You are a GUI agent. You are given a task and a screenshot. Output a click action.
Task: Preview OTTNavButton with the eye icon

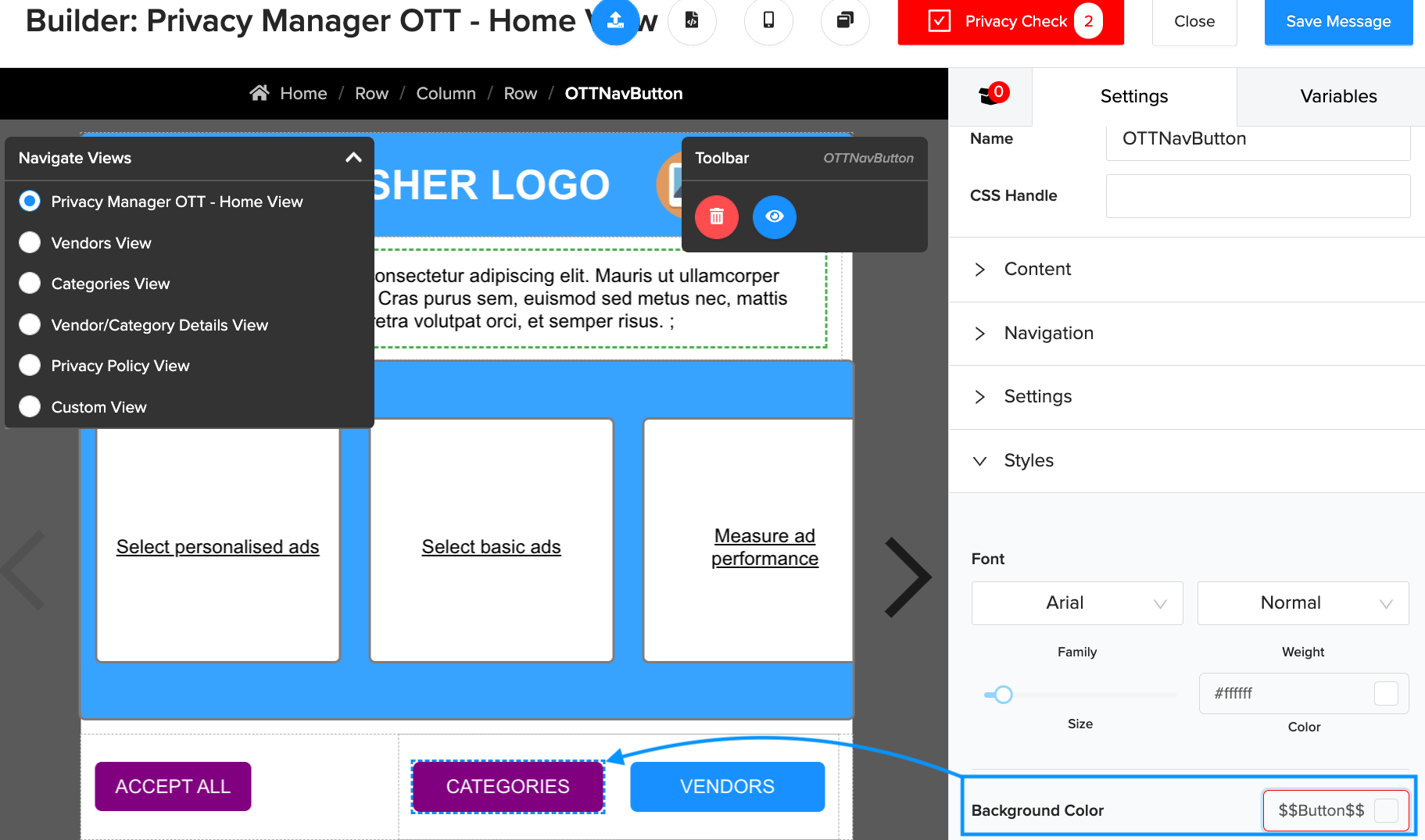pyautogui.click(x=774, y=217)
